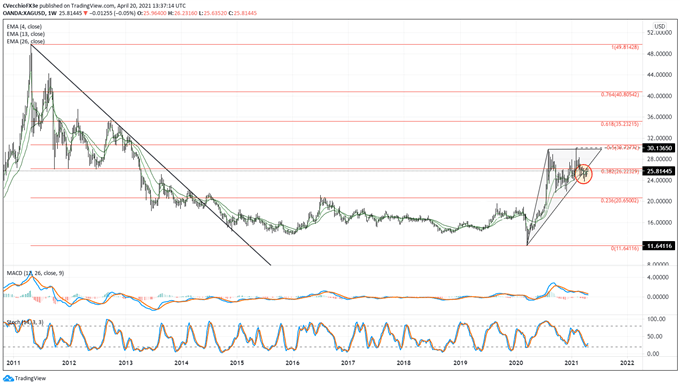Click the red circle annotation on price

(x=583, y=174)
